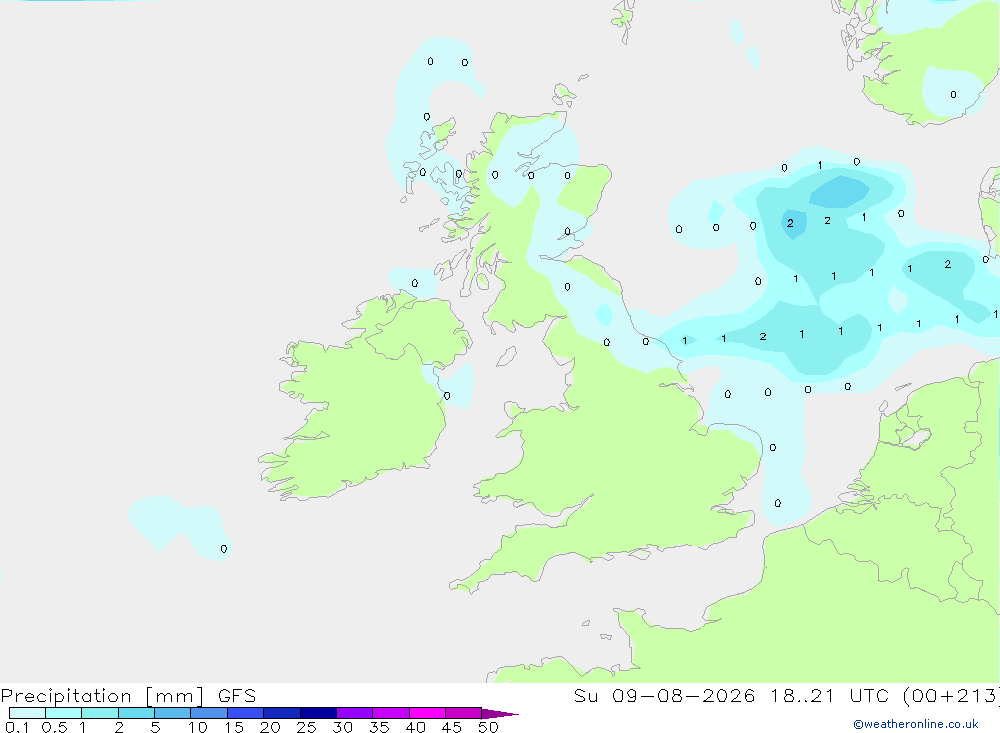Pick the 40–45 mm magenta legend swatch
Screen dimensions: 1000x733
point(427,713)
